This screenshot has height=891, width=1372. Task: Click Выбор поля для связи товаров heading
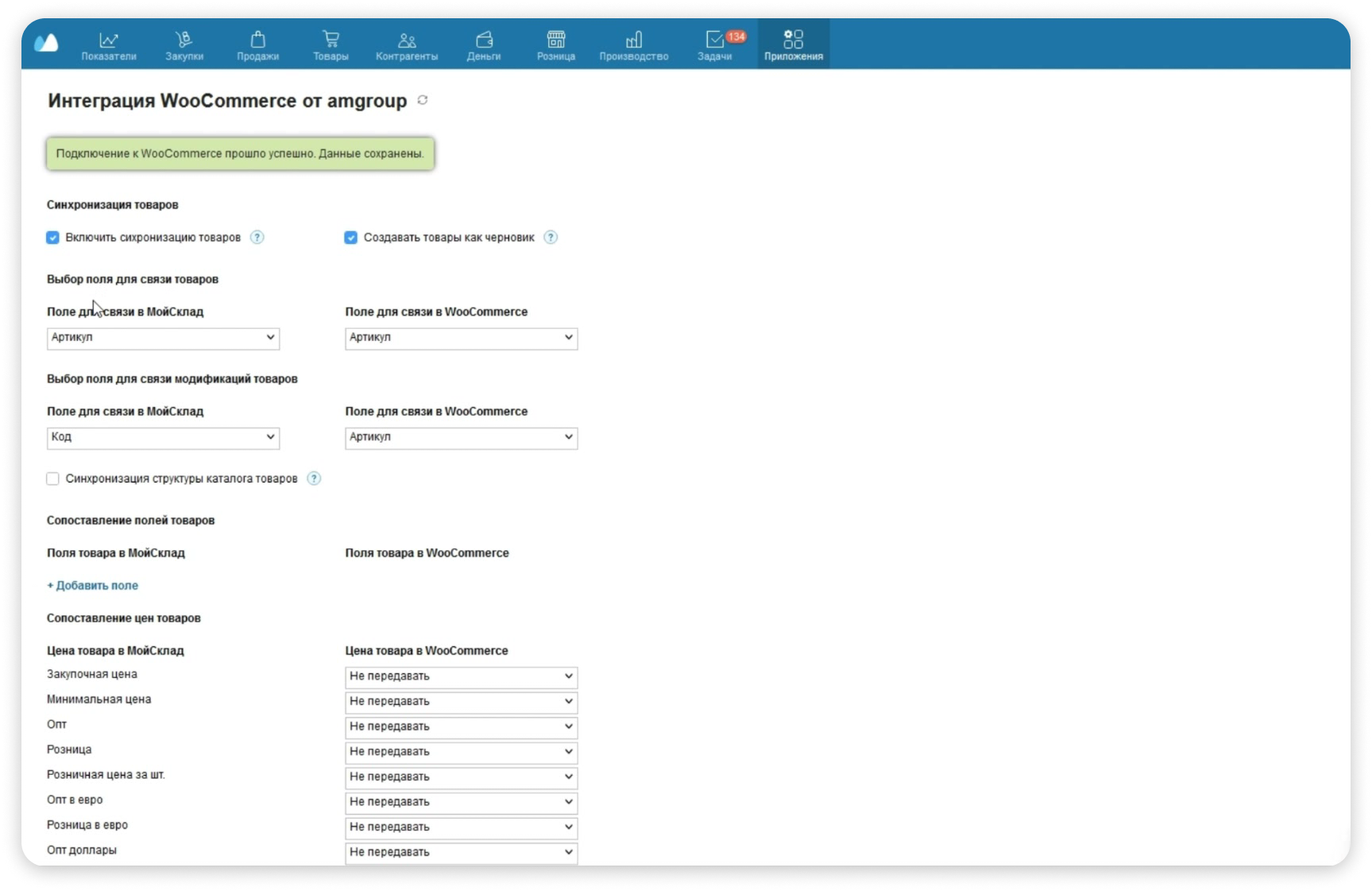click(132, 280)
